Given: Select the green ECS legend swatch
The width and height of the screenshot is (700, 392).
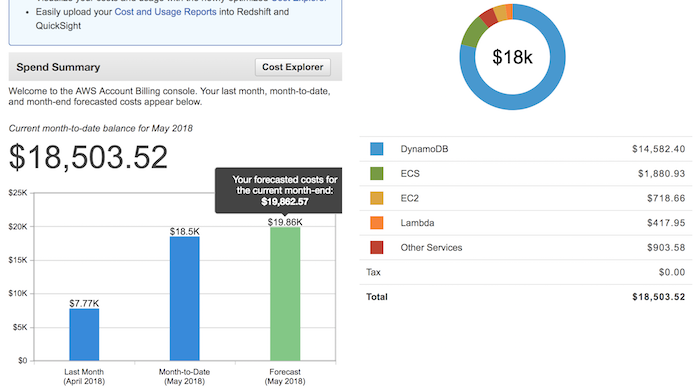Looking at the screenshot, I should click(376, 173).
